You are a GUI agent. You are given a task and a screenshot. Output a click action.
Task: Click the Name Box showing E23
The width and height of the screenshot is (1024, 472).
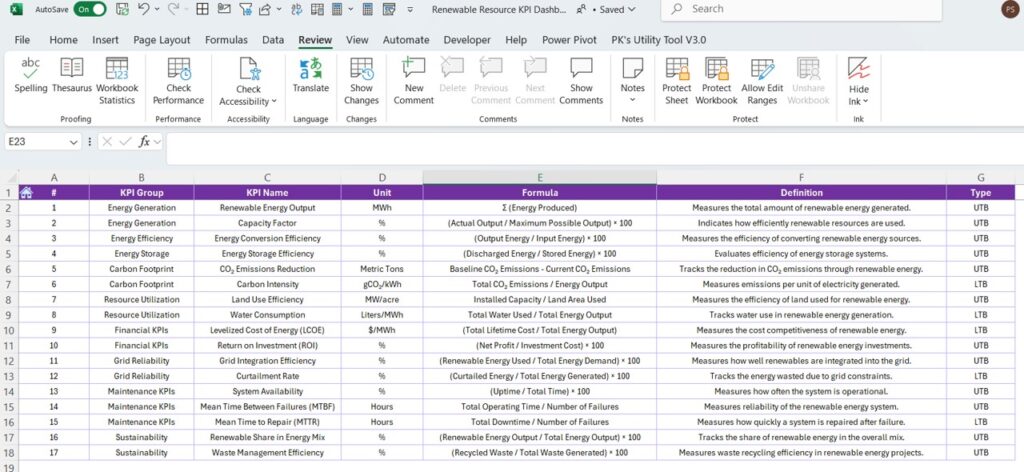(x=36, y=142)
